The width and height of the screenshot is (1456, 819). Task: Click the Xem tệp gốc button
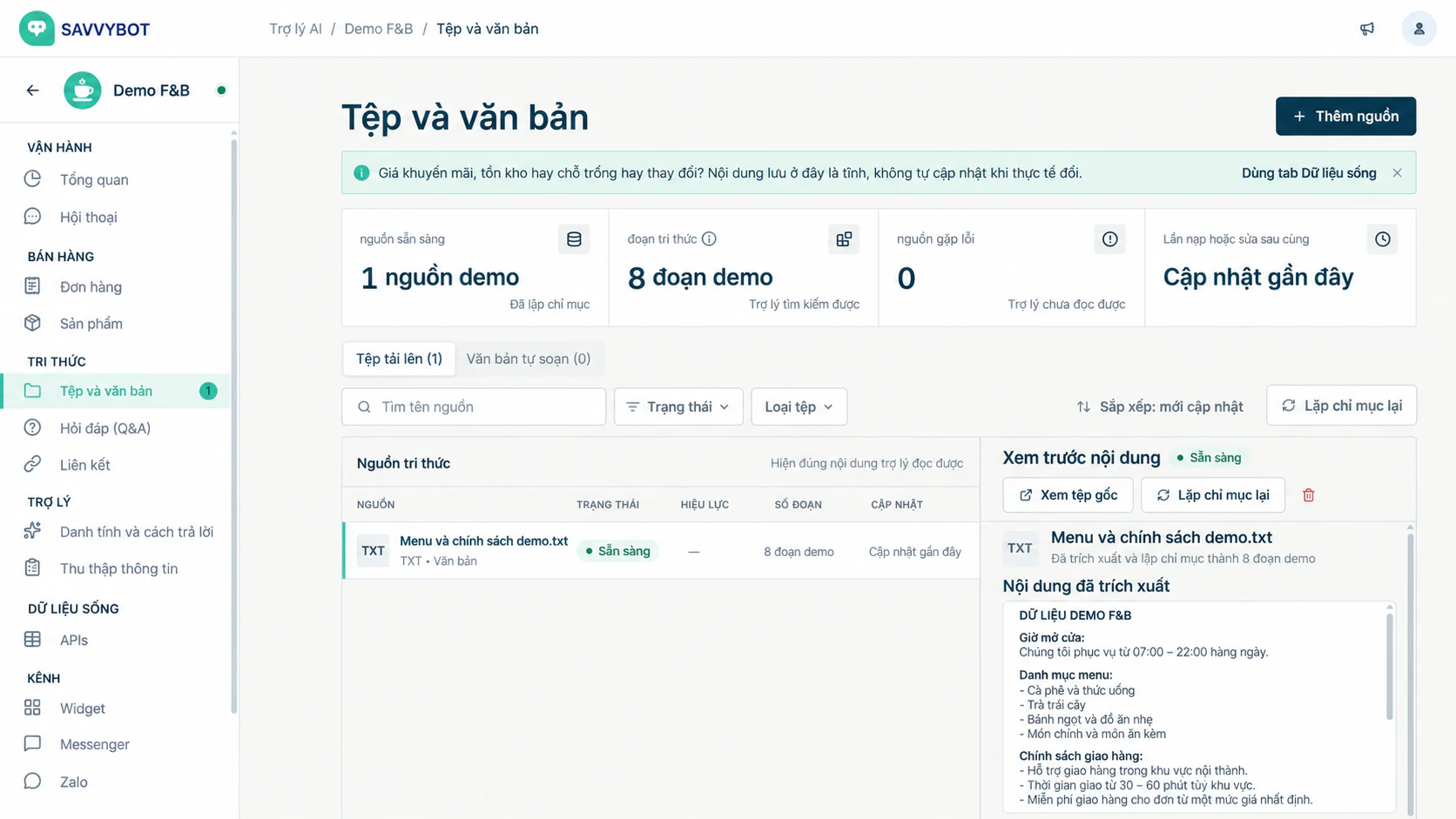[1068, 495]
